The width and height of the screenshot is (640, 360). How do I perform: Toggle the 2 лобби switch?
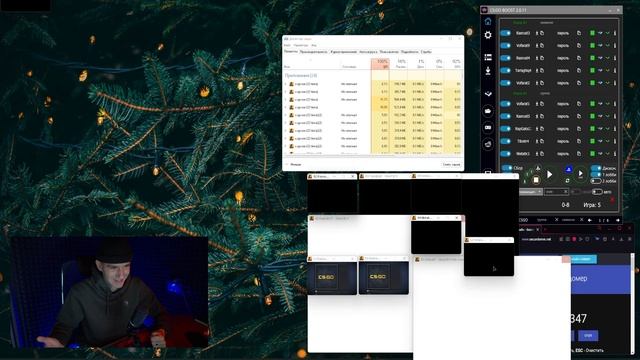tap(596, 181)
